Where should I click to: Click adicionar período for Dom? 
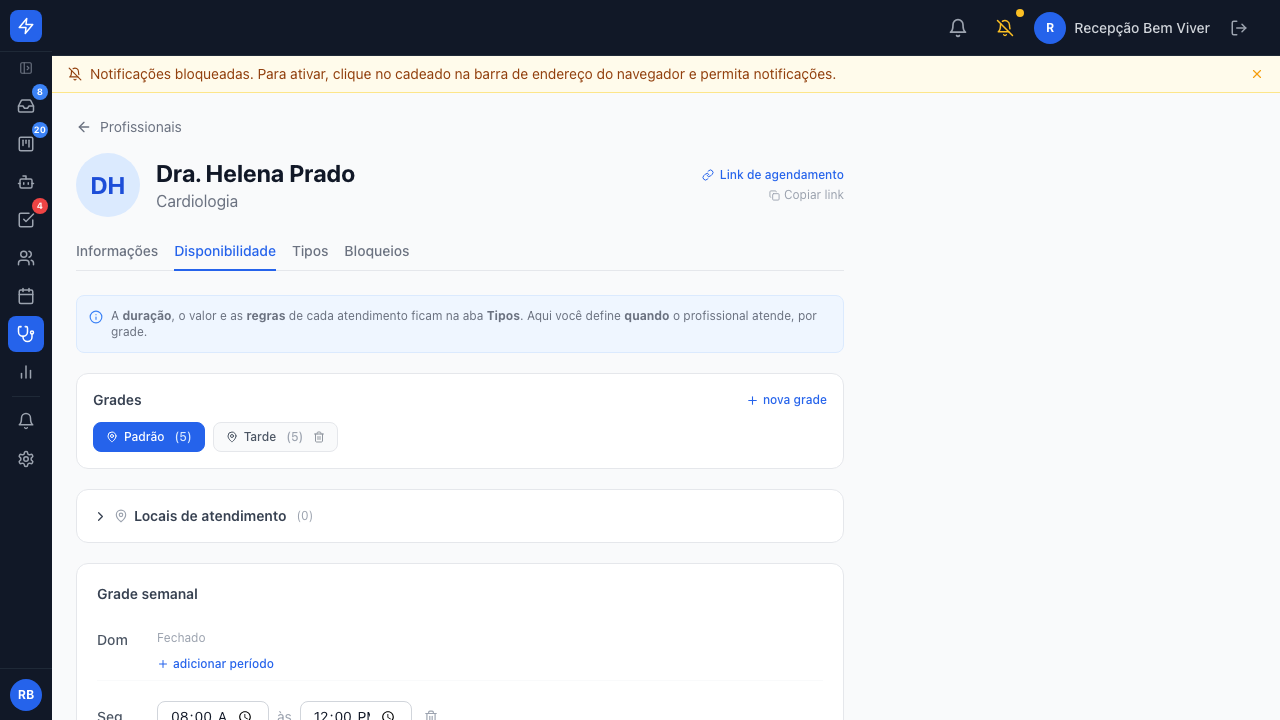point(215,664)
